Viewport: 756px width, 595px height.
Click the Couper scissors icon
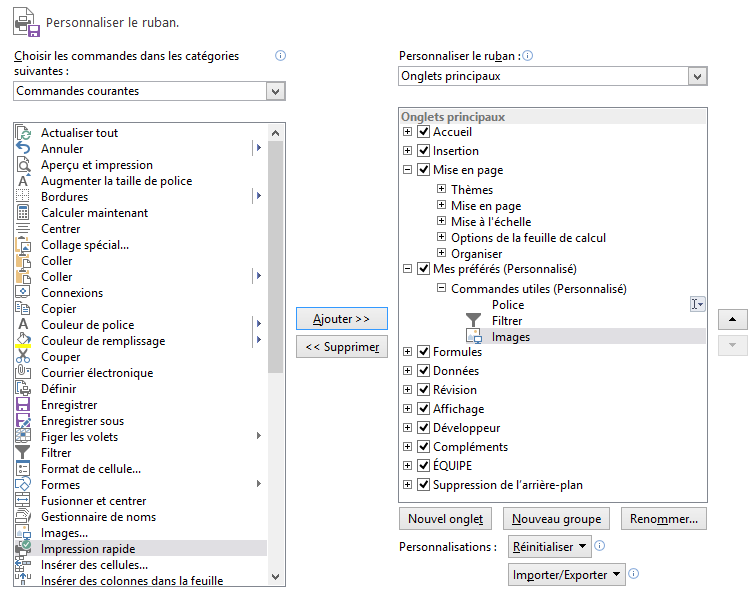coord(24,357)
